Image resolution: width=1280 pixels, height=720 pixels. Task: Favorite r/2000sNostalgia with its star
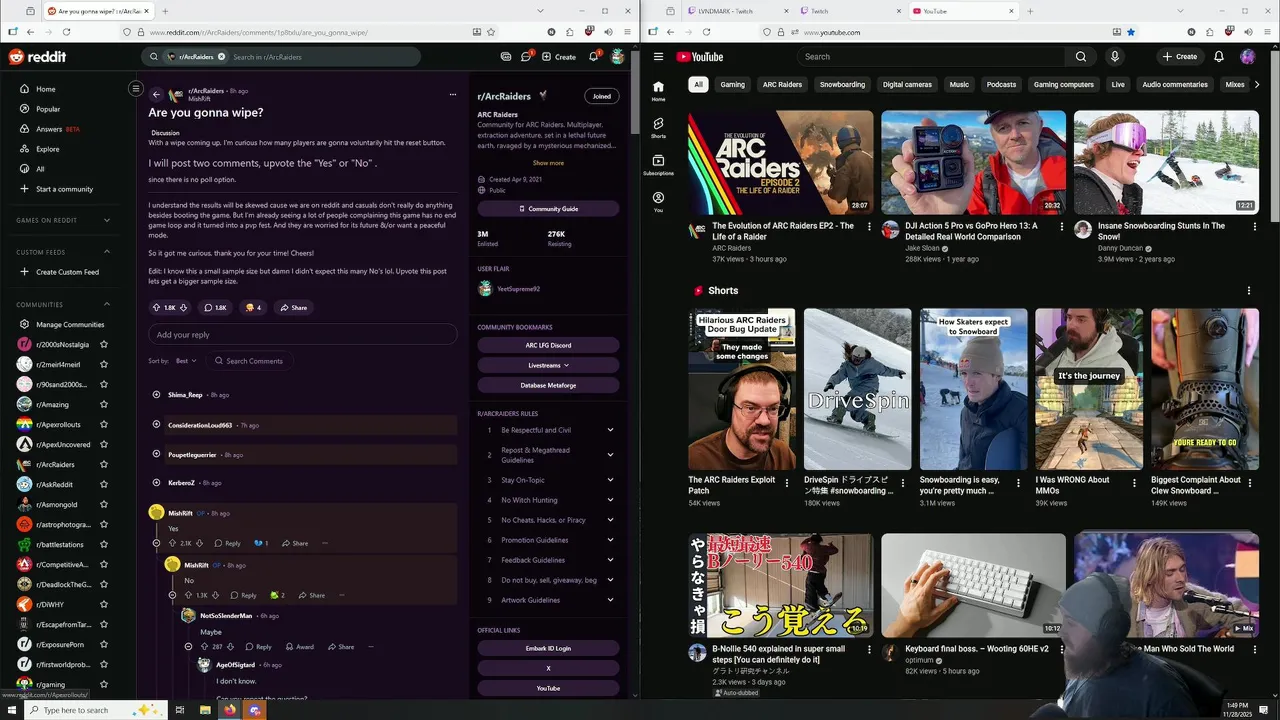point(104,344)
